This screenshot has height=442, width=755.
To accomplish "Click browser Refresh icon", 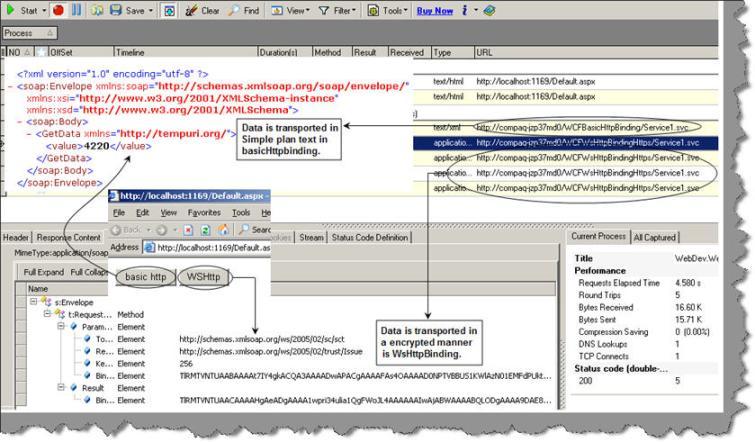I will (205, 230).
